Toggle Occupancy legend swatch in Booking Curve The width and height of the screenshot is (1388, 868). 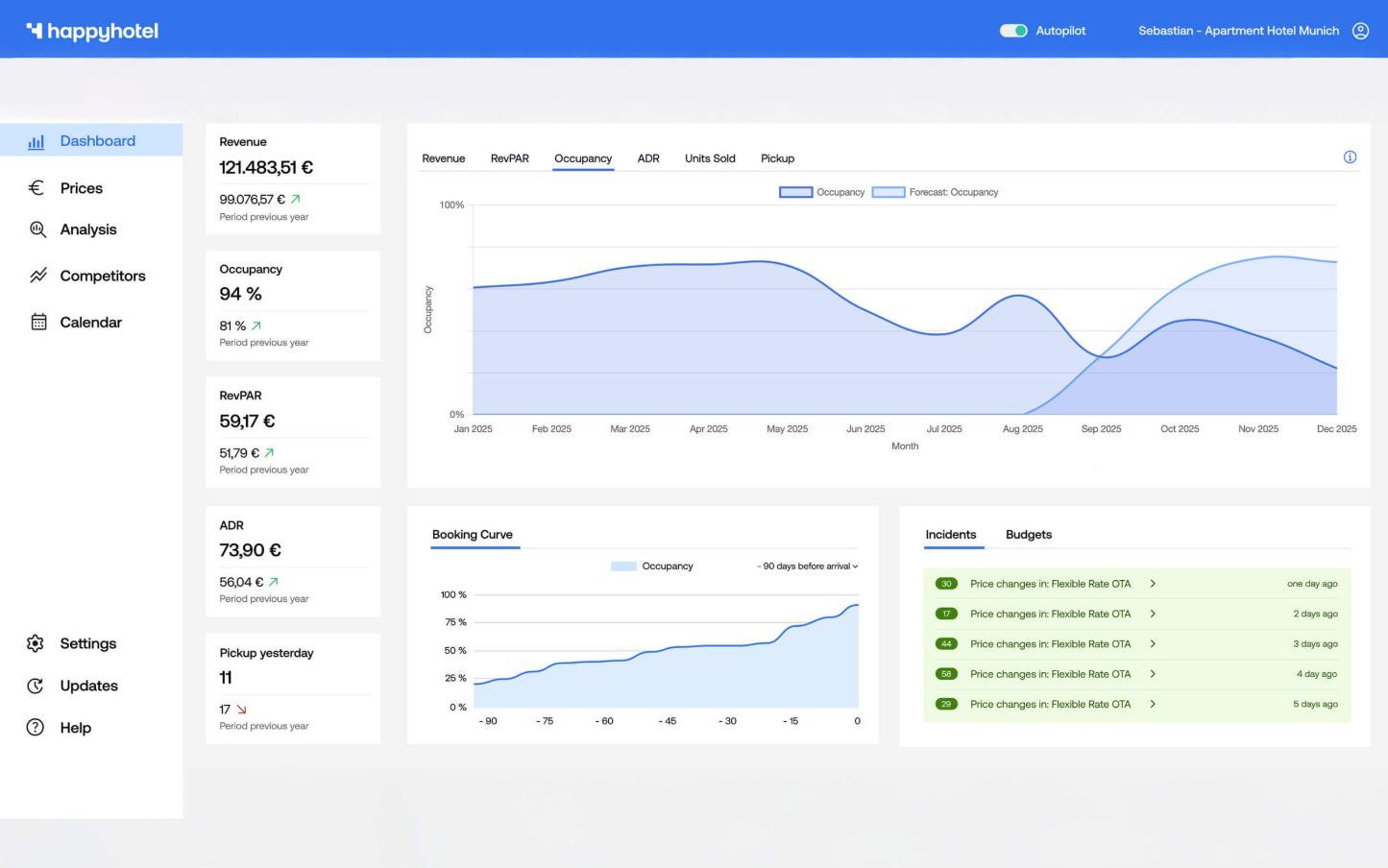(623, 567)
